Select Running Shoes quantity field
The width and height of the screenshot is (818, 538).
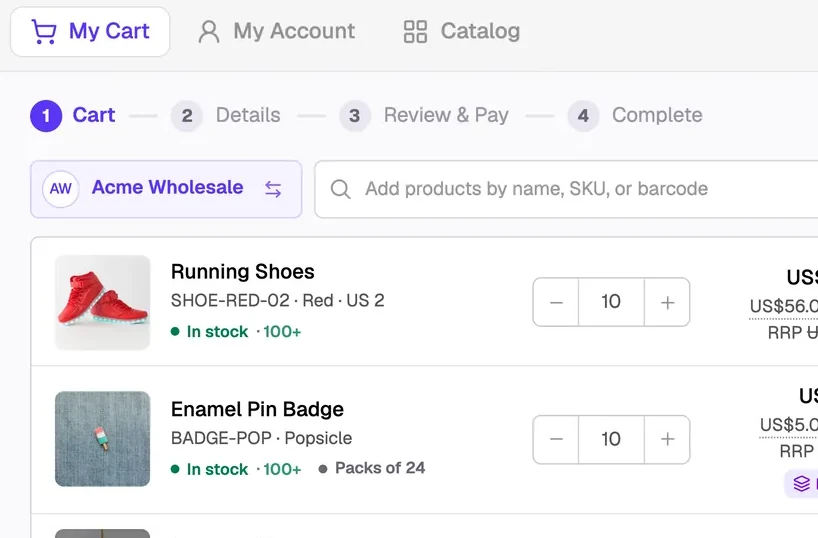click(x=611, y=302)
